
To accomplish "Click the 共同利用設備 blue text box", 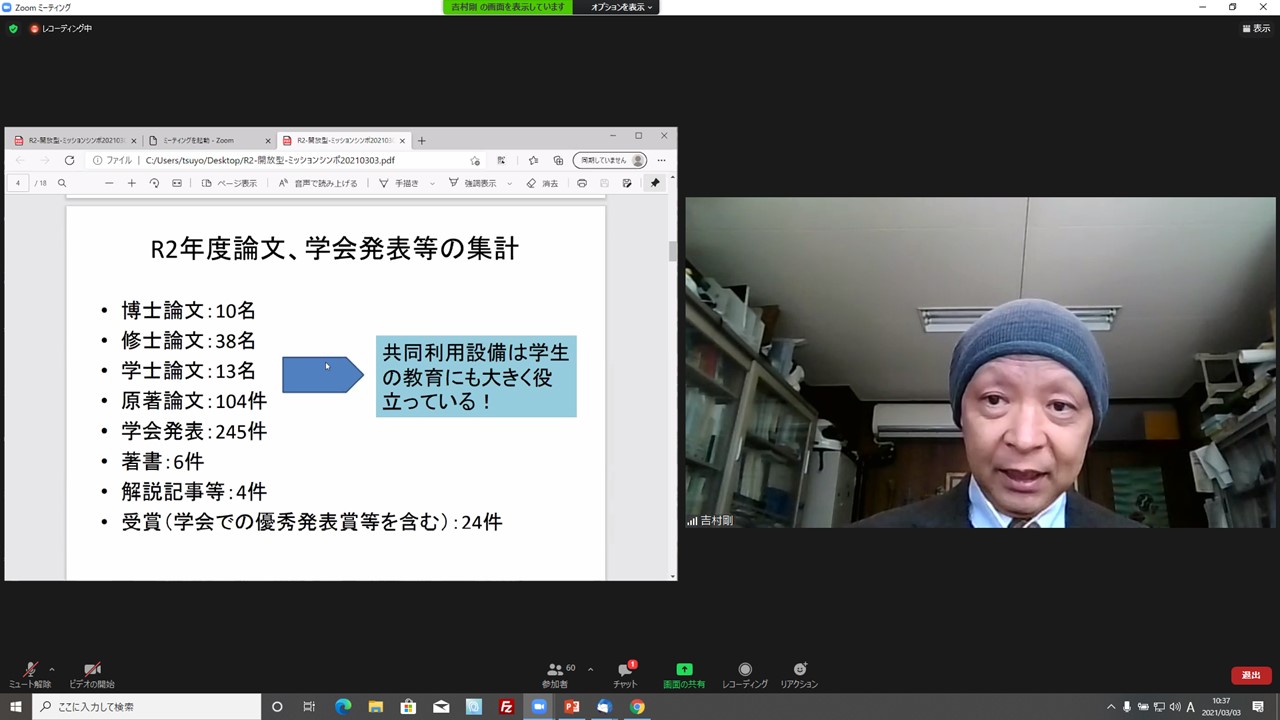I will tap(476, 376).
